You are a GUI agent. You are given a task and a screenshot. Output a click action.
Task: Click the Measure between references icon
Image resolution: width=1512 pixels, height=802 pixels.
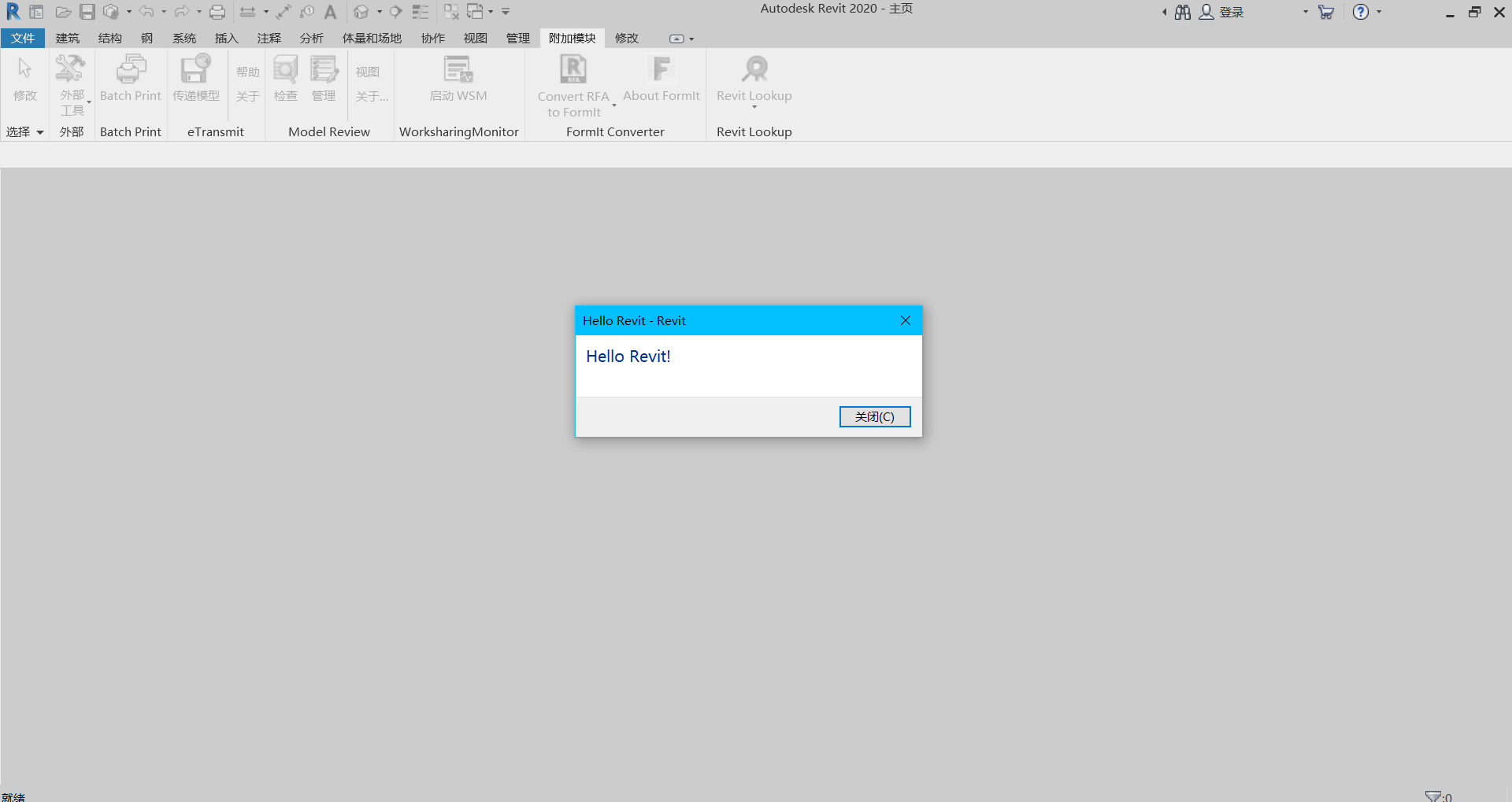(247, 12)
